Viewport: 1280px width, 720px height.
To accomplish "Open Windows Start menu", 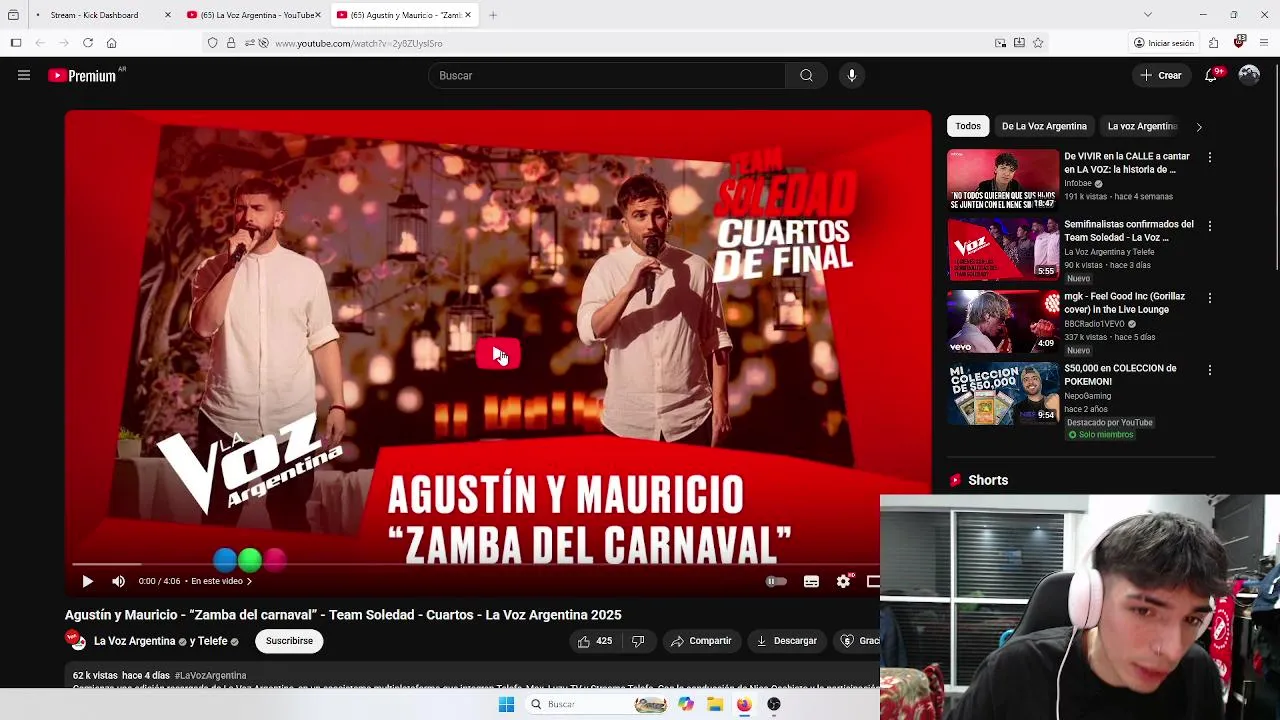I will pyautogui.click(x=506, y=704).
